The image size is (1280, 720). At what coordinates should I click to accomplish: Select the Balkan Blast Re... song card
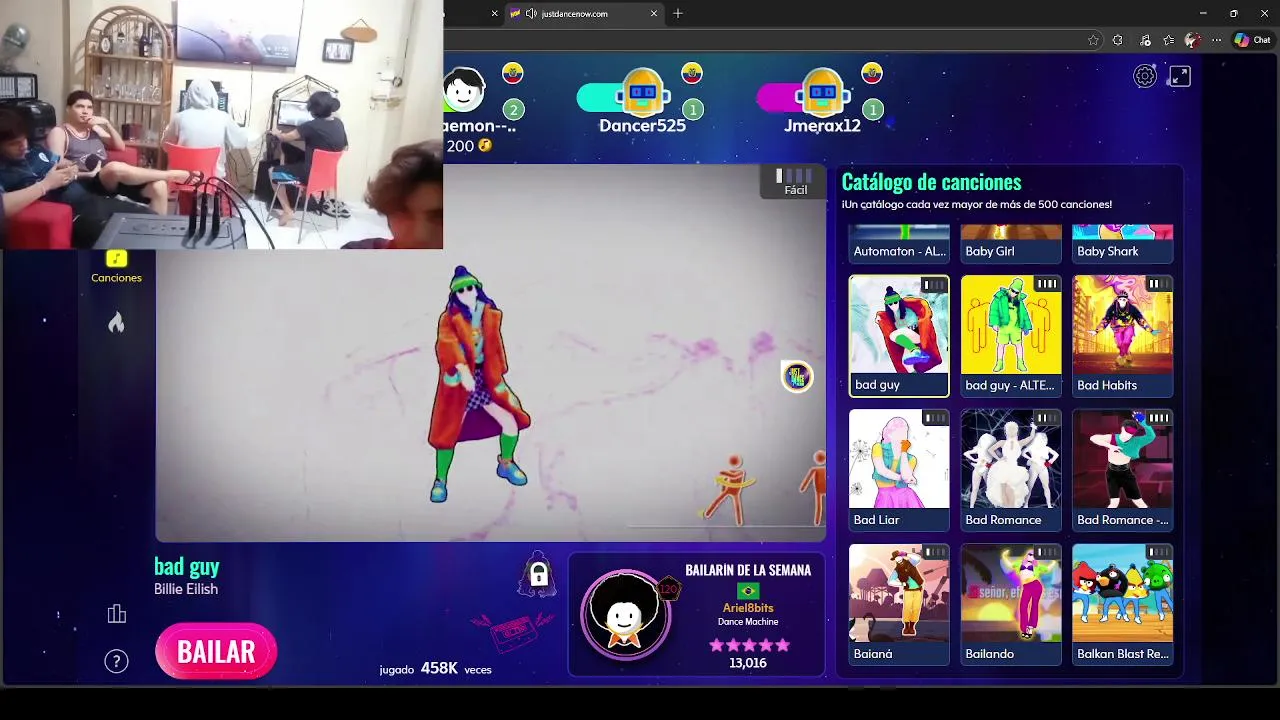coord(1122,604)
